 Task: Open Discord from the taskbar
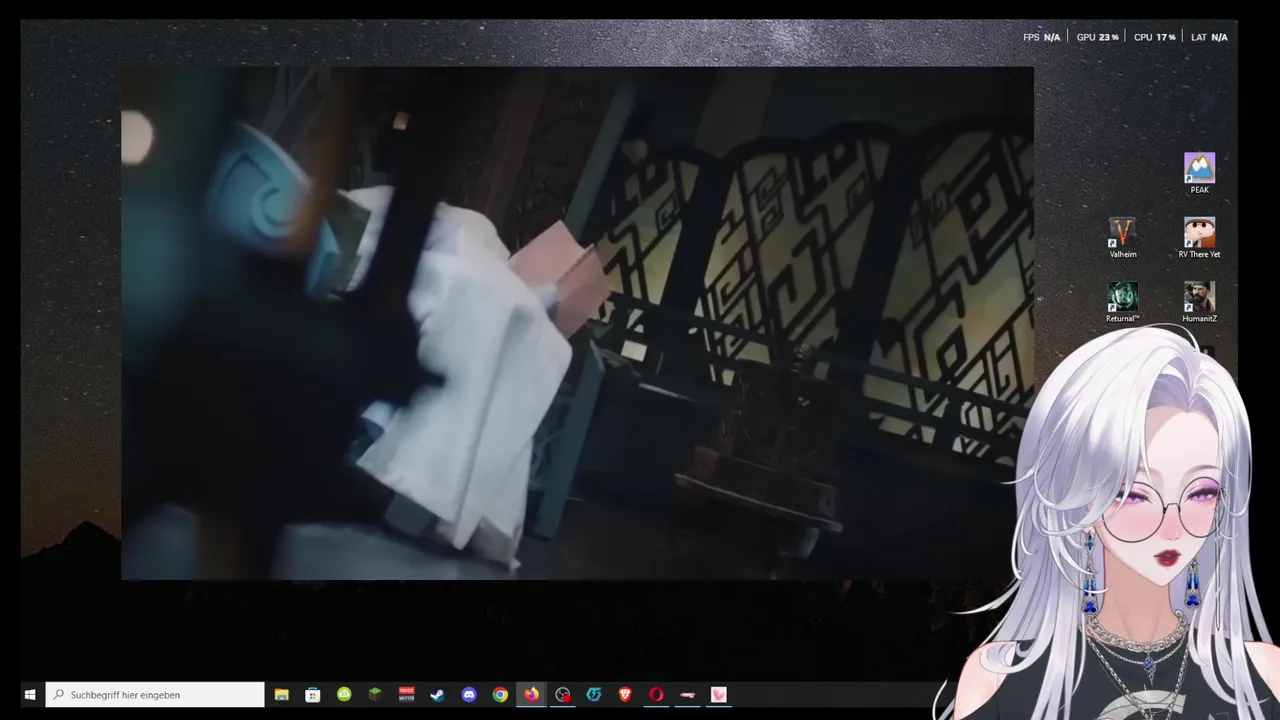(x=469, y=694)
